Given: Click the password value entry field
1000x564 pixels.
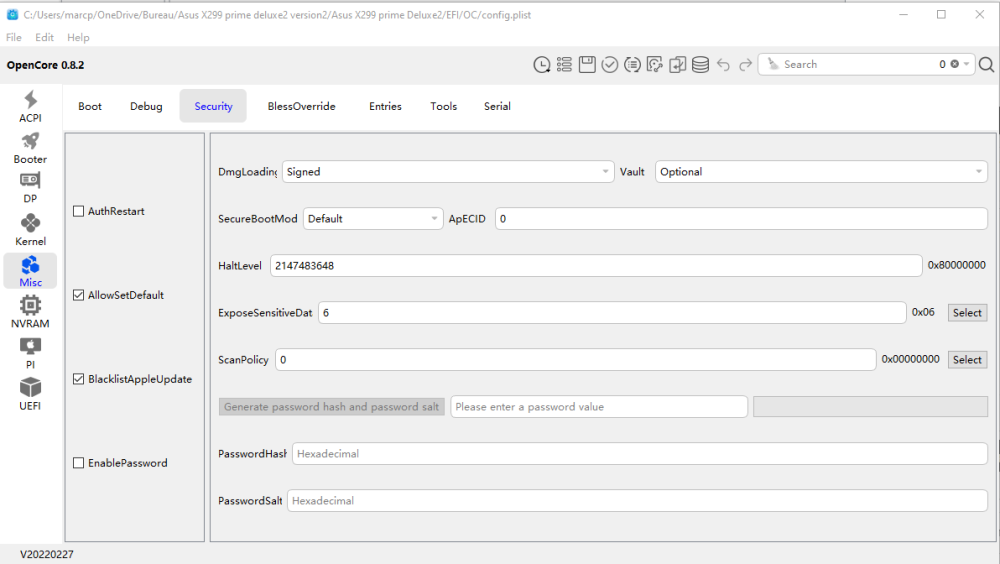Looking at the screenshot, I should point(599,406).
